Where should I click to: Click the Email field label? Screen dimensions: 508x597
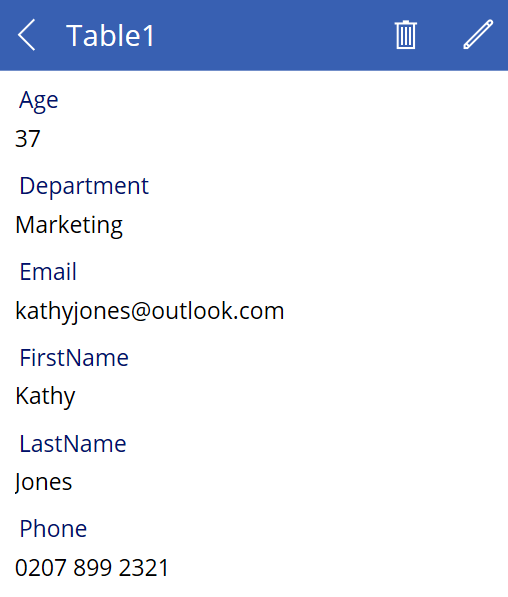click(x=48, y=272)
